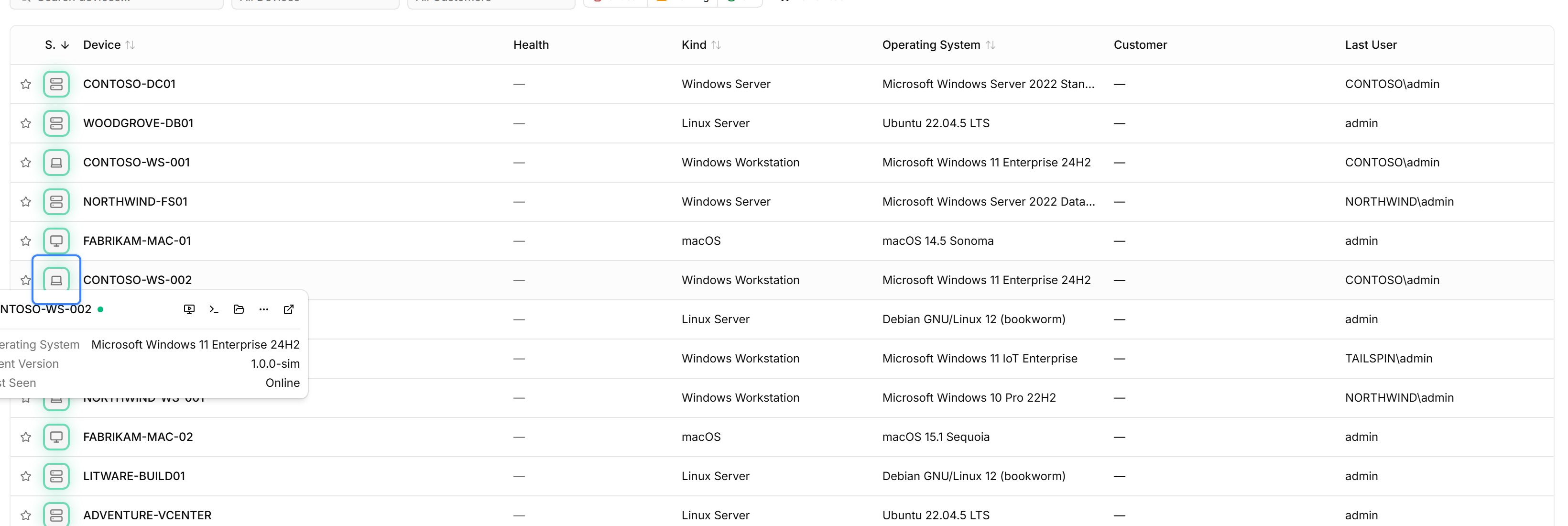Star the LITWARE-BUILD01 device

coord(25,476)
